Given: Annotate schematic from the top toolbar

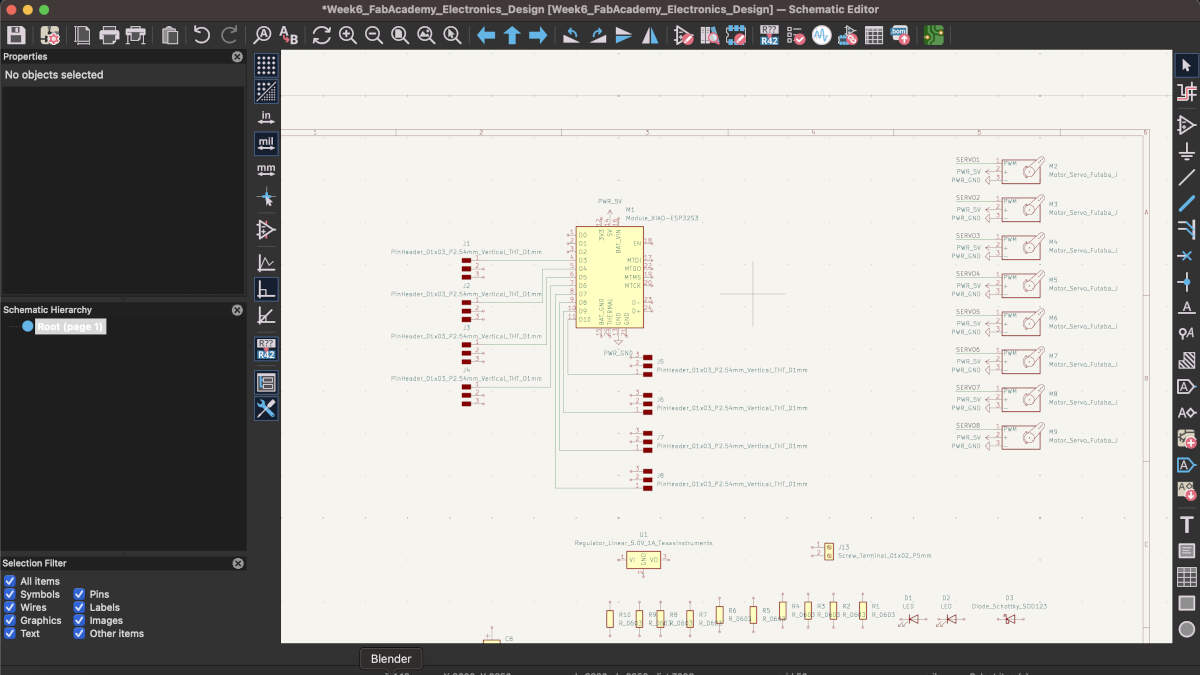Looking at the screenshot, I should click(769, 35).
